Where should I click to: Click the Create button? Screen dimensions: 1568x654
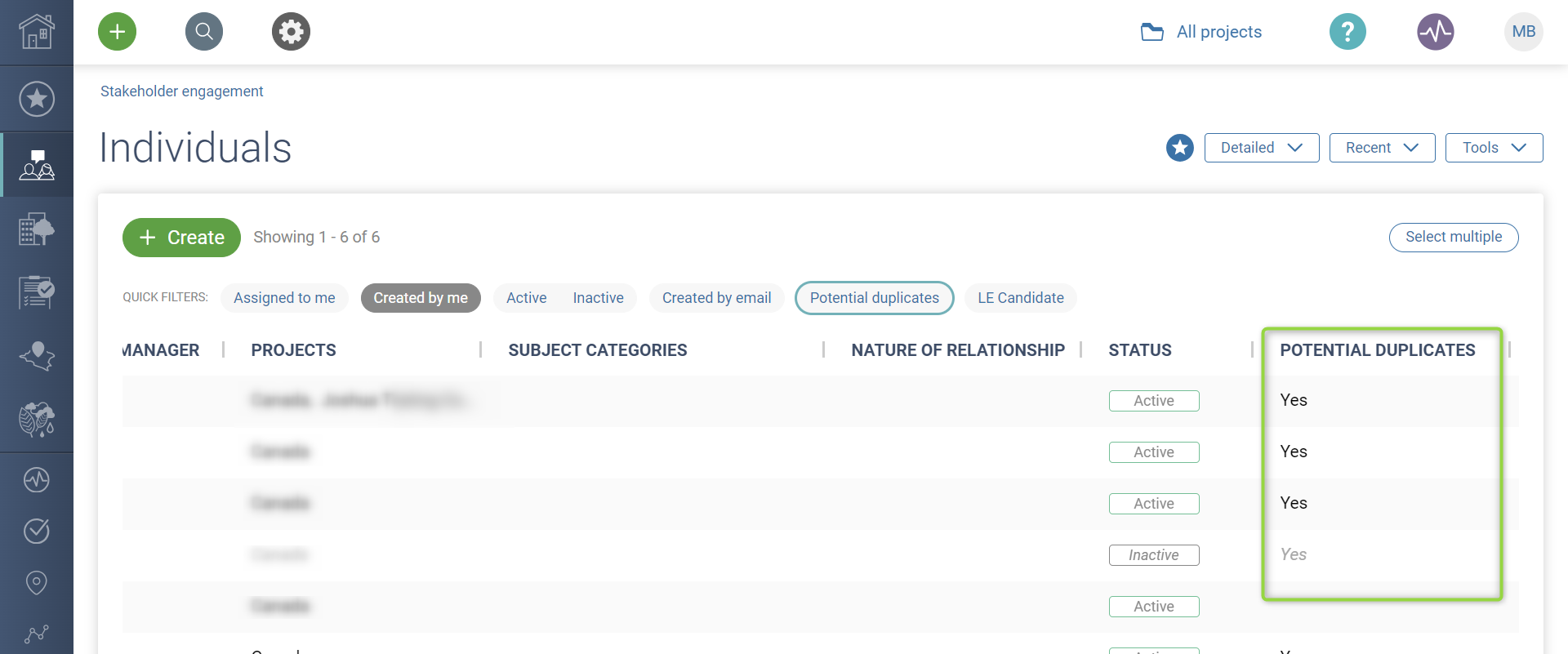(x=181, y=238)
